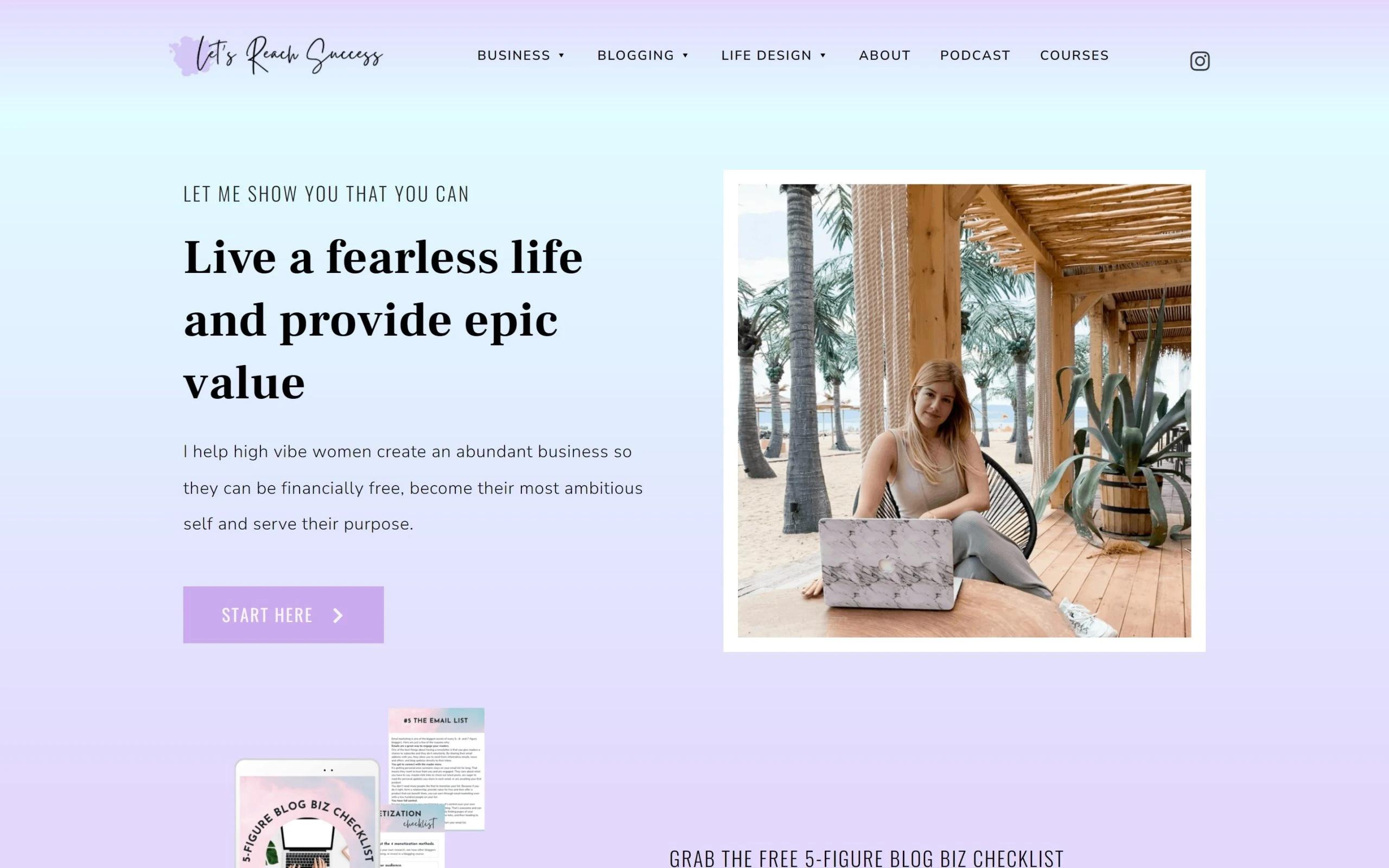Expand the Life Design dropdown arrow

(823, 55)
